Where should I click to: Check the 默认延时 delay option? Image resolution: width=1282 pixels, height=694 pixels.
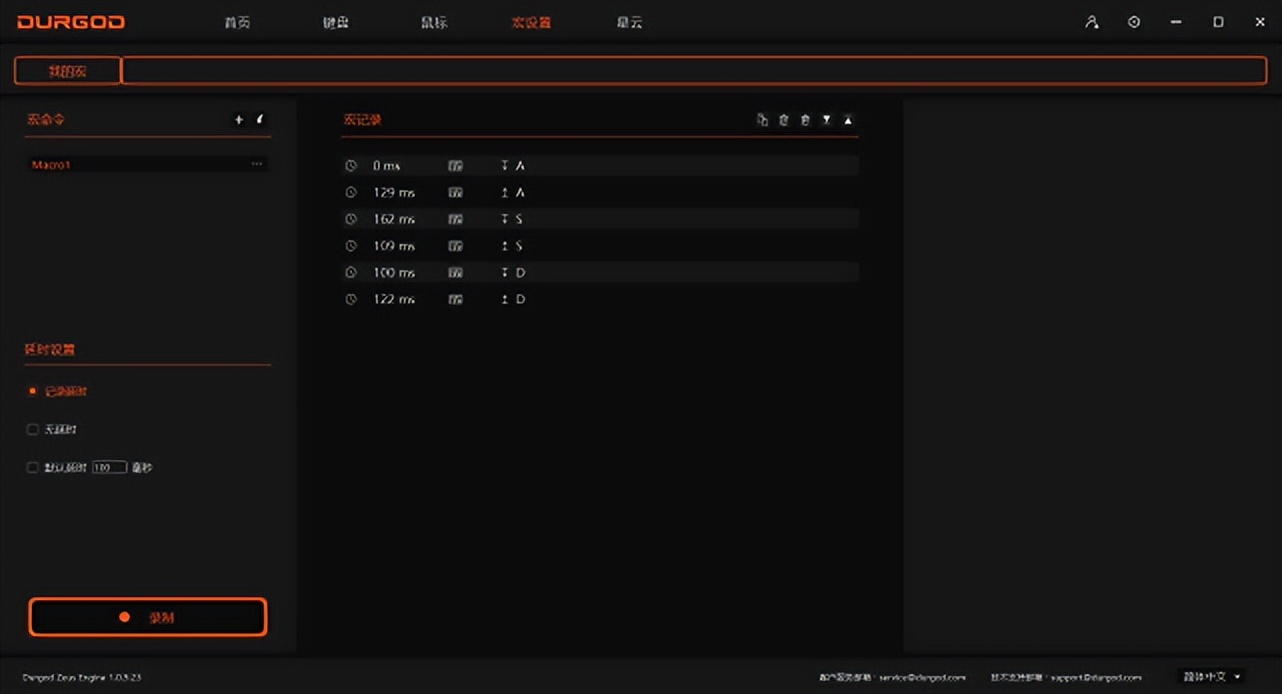[32, 467]
